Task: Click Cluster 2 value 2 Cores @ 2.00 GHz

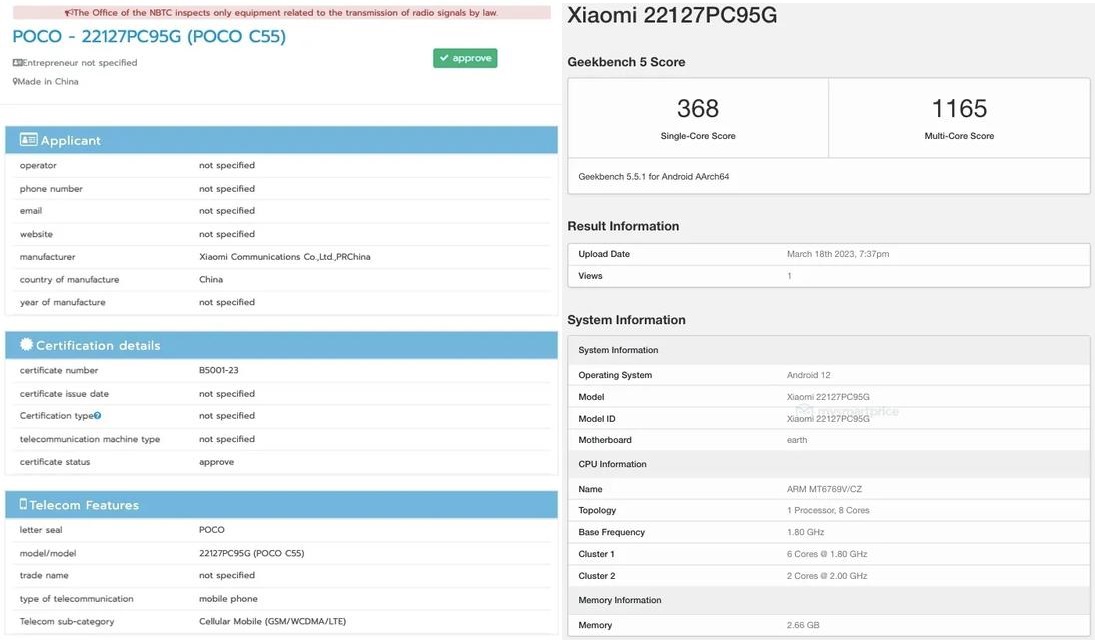Action: coord(827,576)
